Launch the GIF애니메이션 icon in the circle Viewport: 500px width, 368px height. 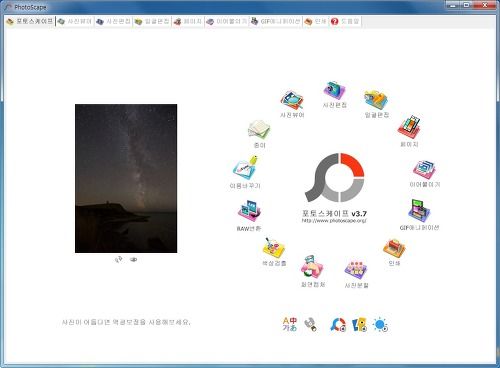(x=419, y=210)
